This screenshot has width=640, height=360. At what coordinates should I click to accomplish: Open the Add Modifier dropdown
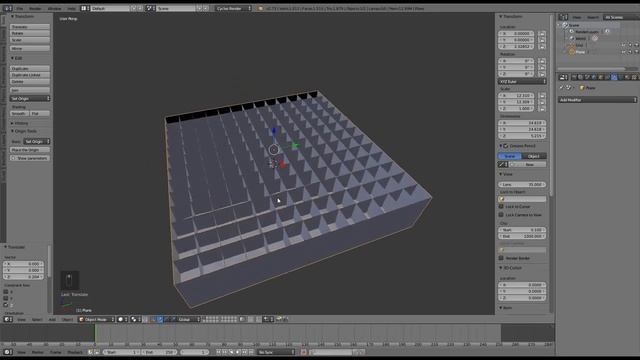tap(598, 100)
